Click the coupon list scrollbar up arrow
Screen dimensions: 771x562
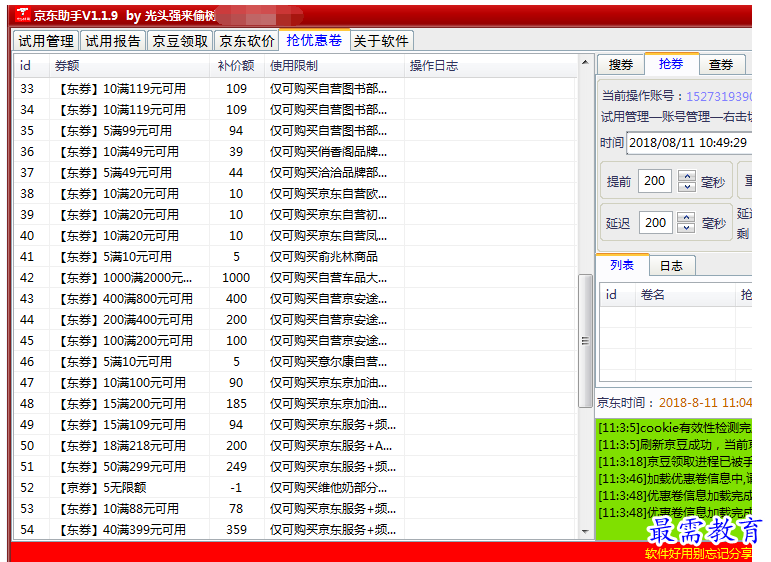coord(585,62)
